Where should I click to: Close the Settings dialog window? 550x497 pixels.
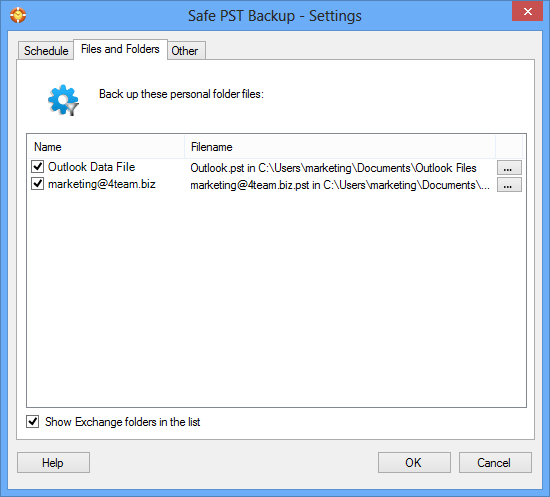click(x=527, y=12)
